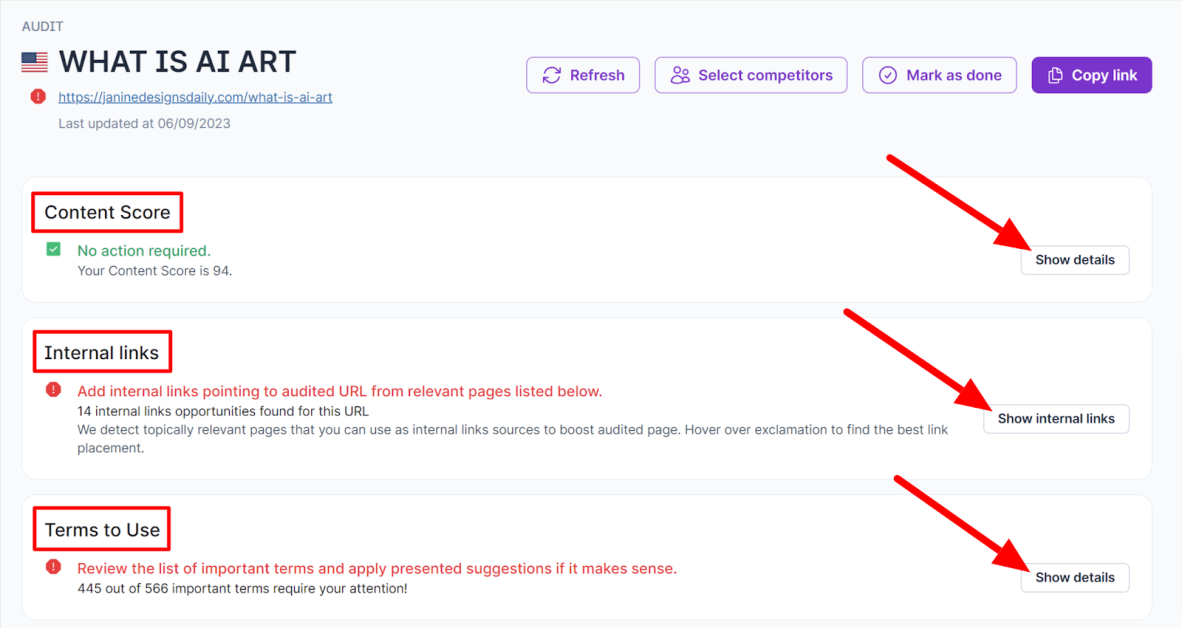
Task: Show details for Terms to Use
Action: tap(1074, 577)
